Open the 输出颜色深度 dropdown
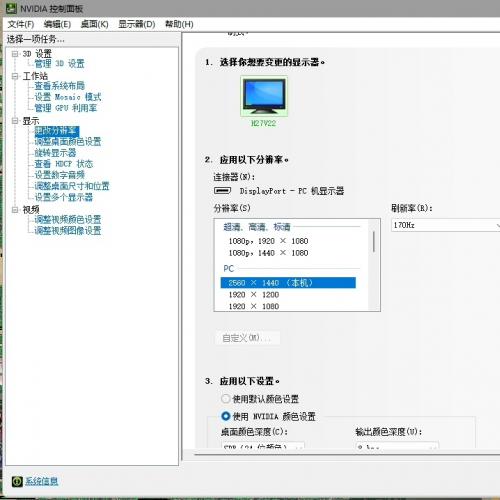 [x=397, y=446]
